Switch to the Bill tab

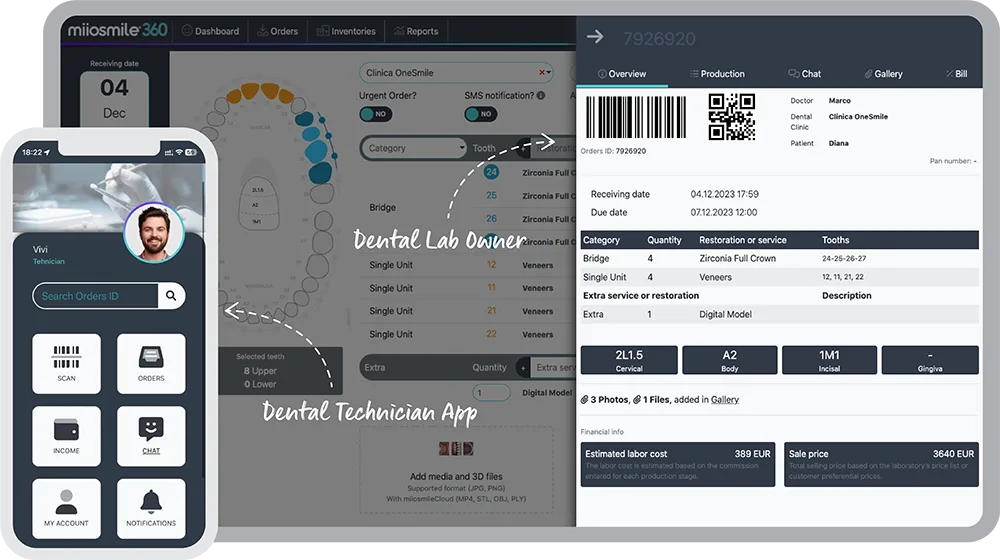tap(955, 74)
